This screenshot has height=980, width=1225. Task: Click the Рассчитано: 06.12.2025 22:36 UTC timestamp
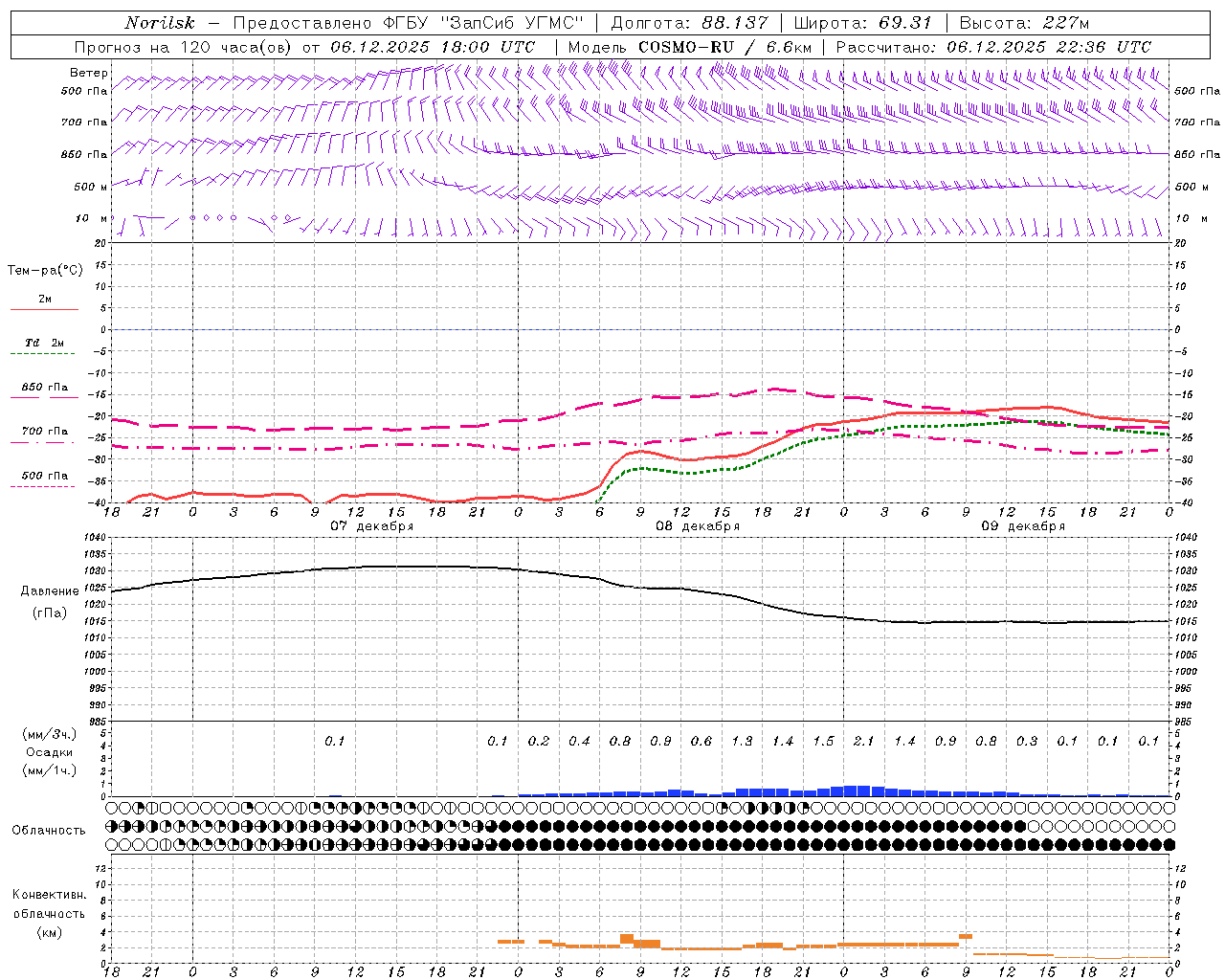pyautogui.click(x=993, y=47)
